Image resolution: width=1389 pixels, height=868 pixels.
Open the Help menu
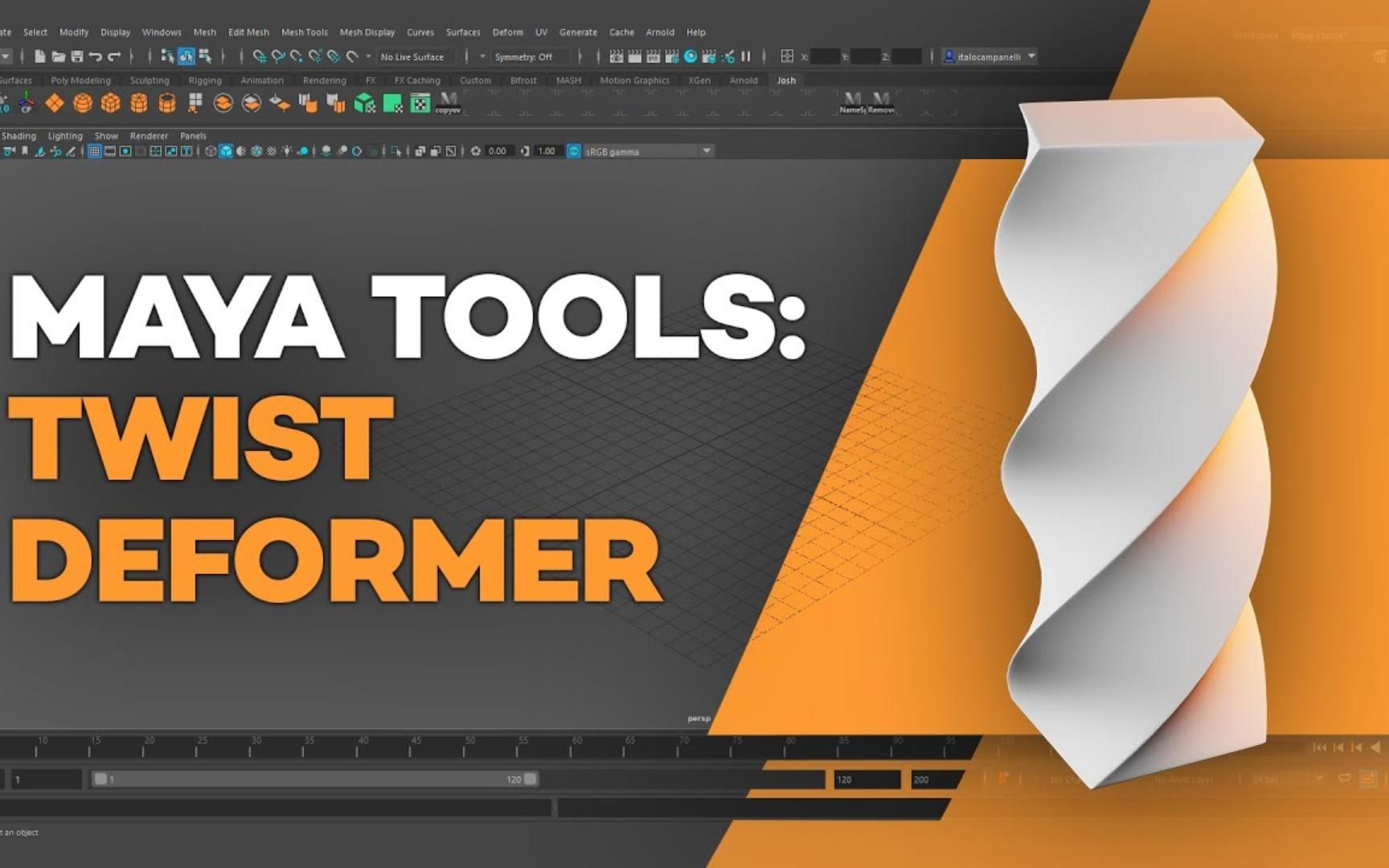click(x=696, y=32)
